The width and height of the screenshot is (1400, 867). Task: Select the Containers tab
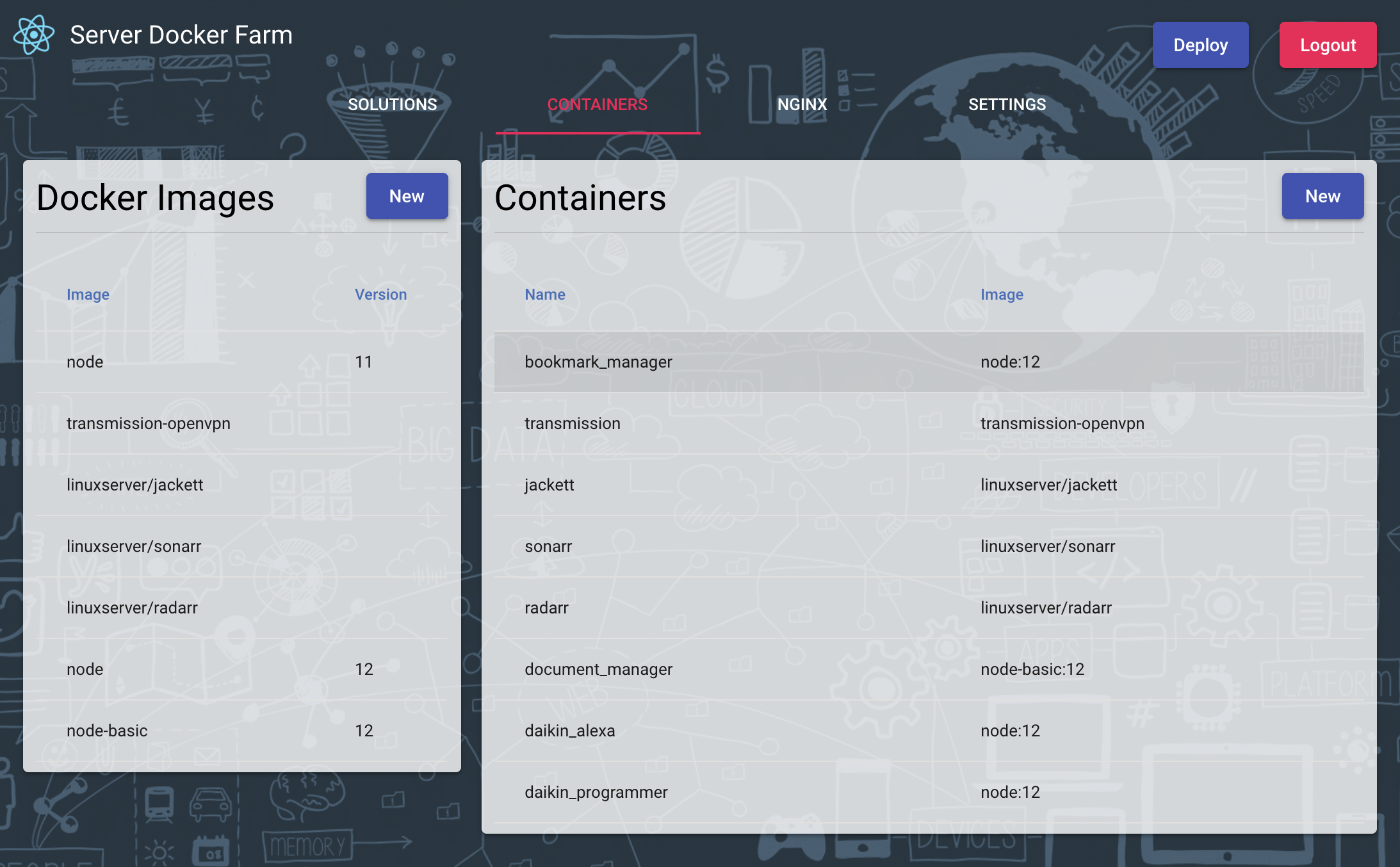(598, 104)
